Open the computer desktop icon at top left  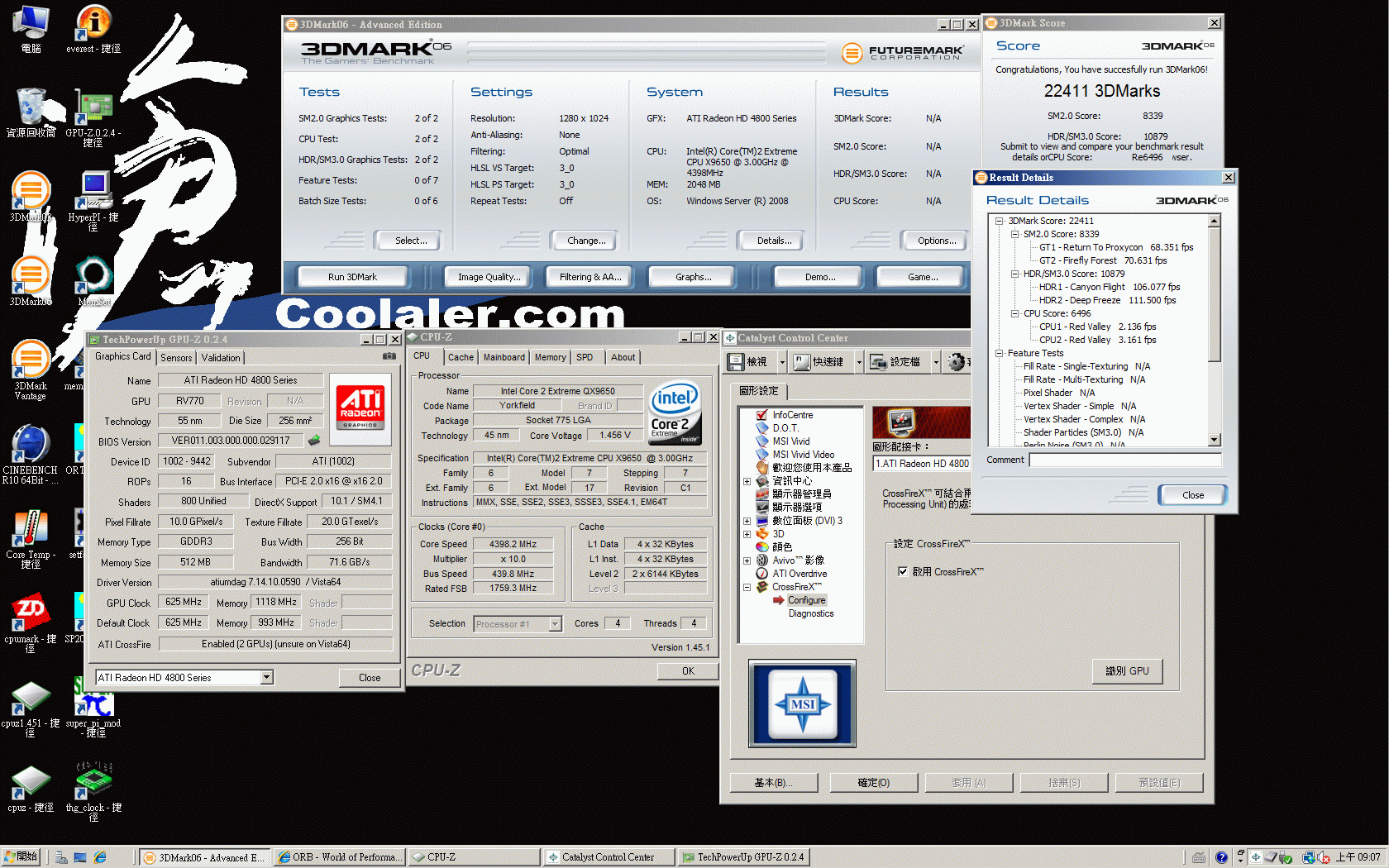[31, 29]
